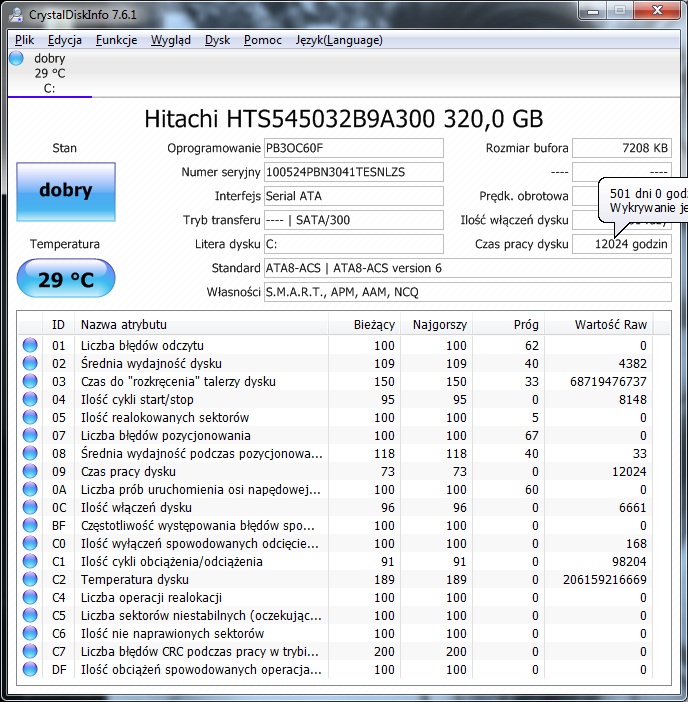Click the Próg column header

509,325
